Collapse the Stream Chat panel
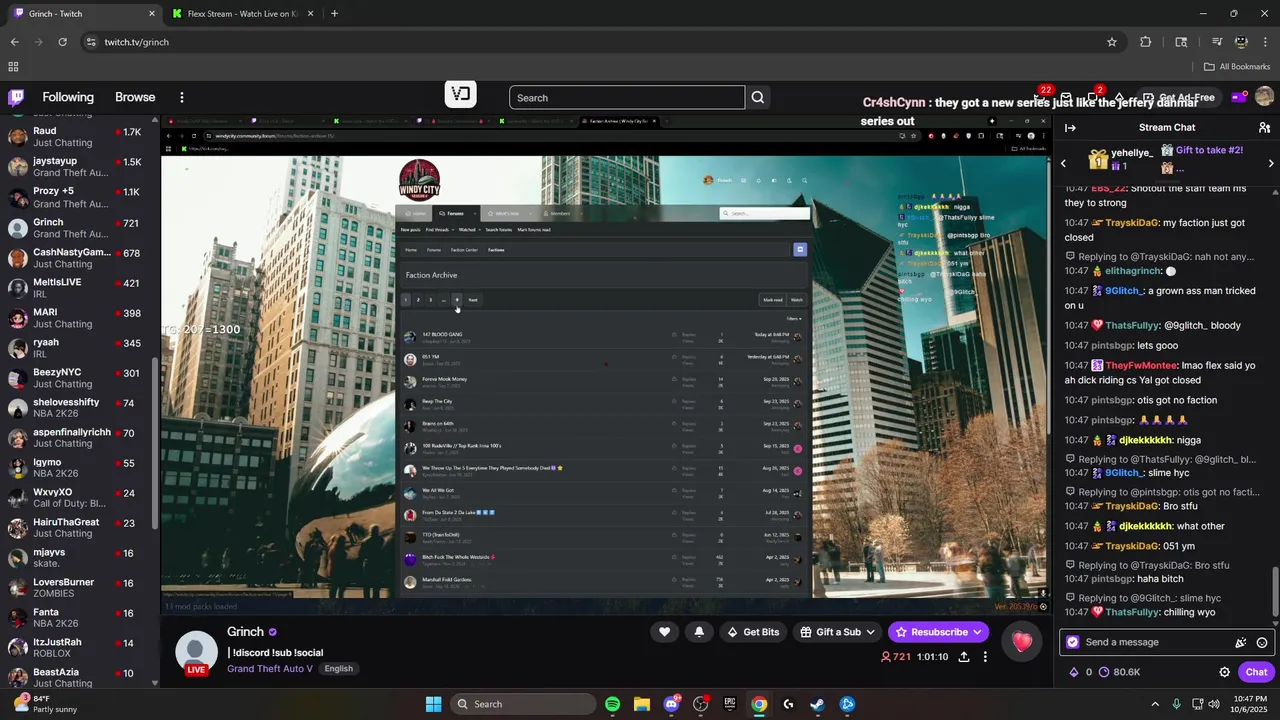1280x720 pixels. pos(1070,128)
